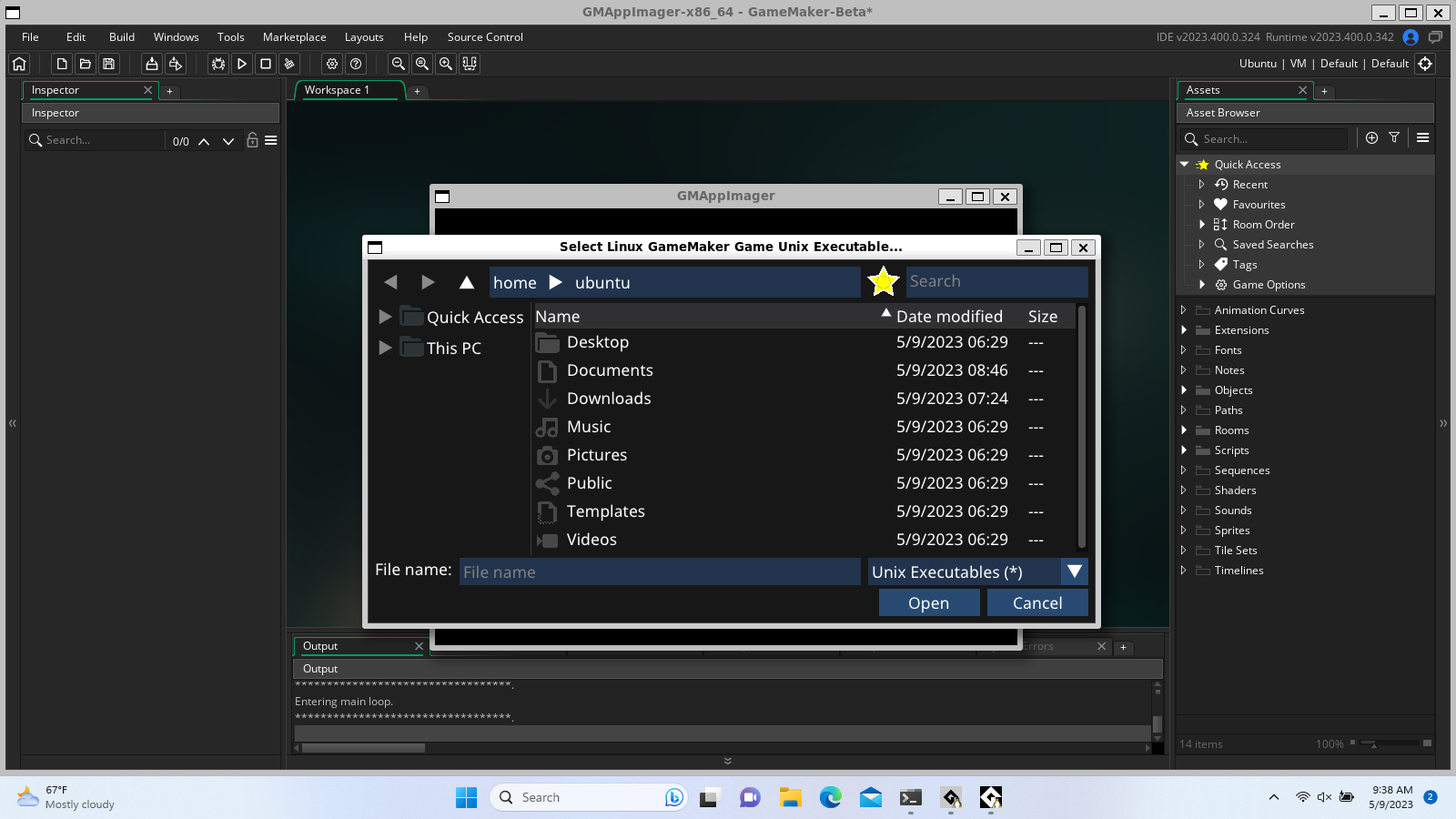Open the Source Control menu
Screen dimensions: 1456x819
pyautogui.click(x=485, y=37)
